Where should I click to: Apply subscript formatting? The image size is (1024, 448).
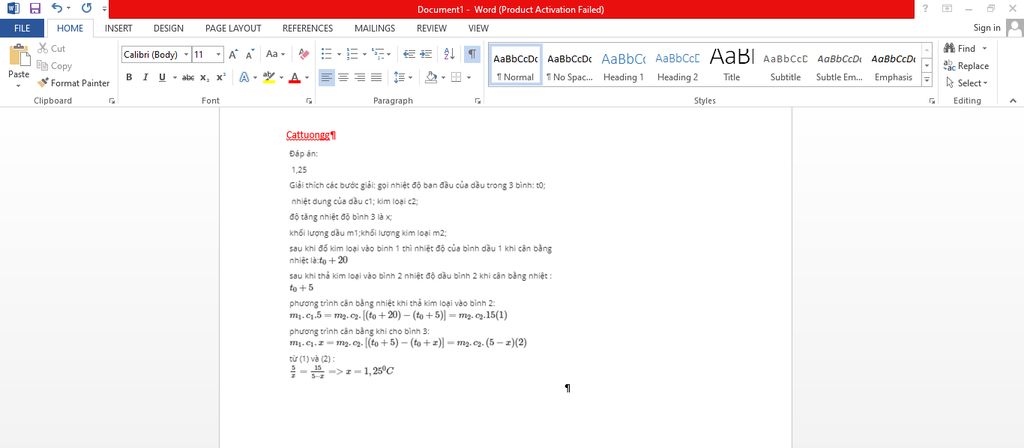coord(204,77)
